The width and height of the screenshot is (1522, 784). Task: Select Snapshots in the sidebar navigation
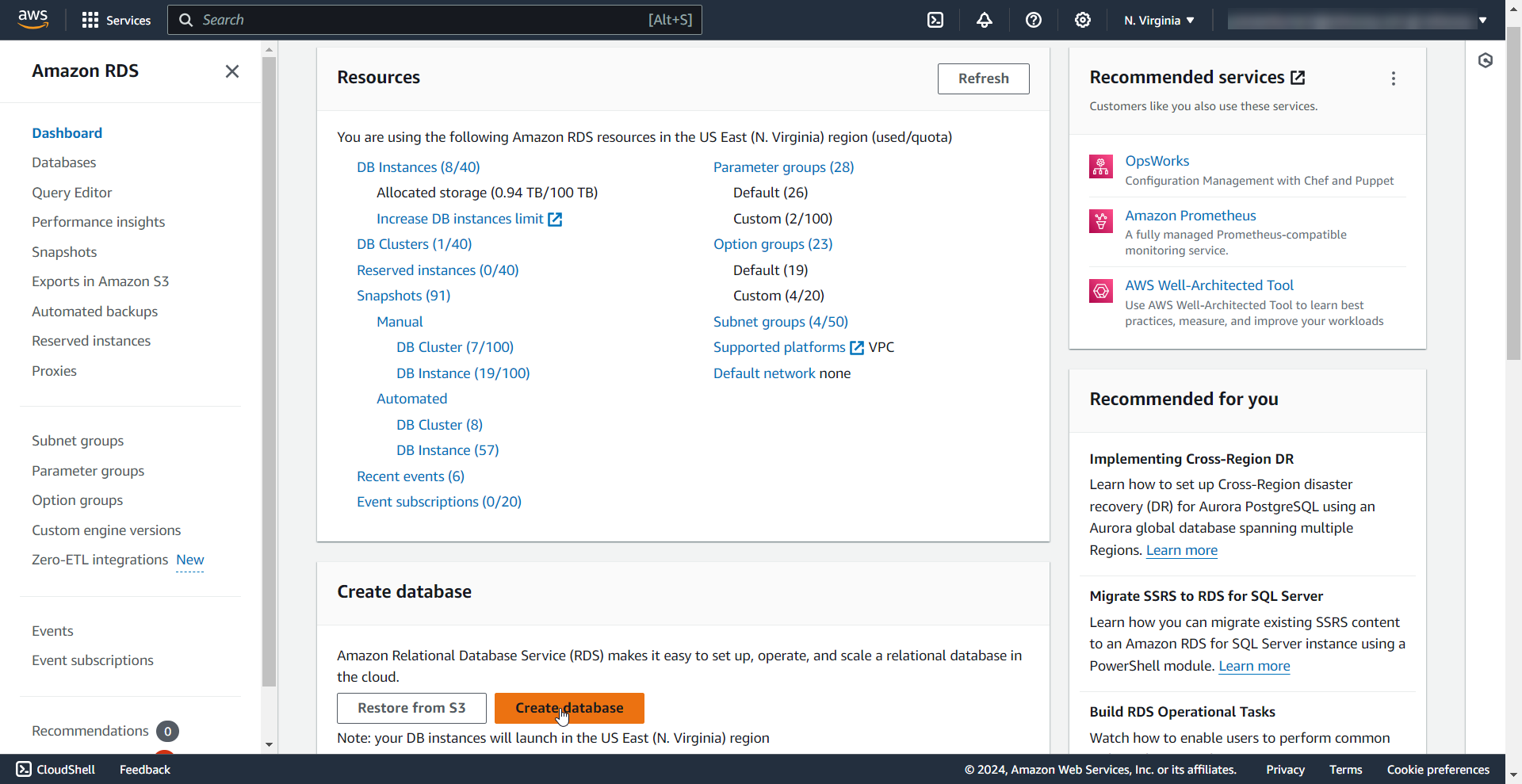point(64,252)
